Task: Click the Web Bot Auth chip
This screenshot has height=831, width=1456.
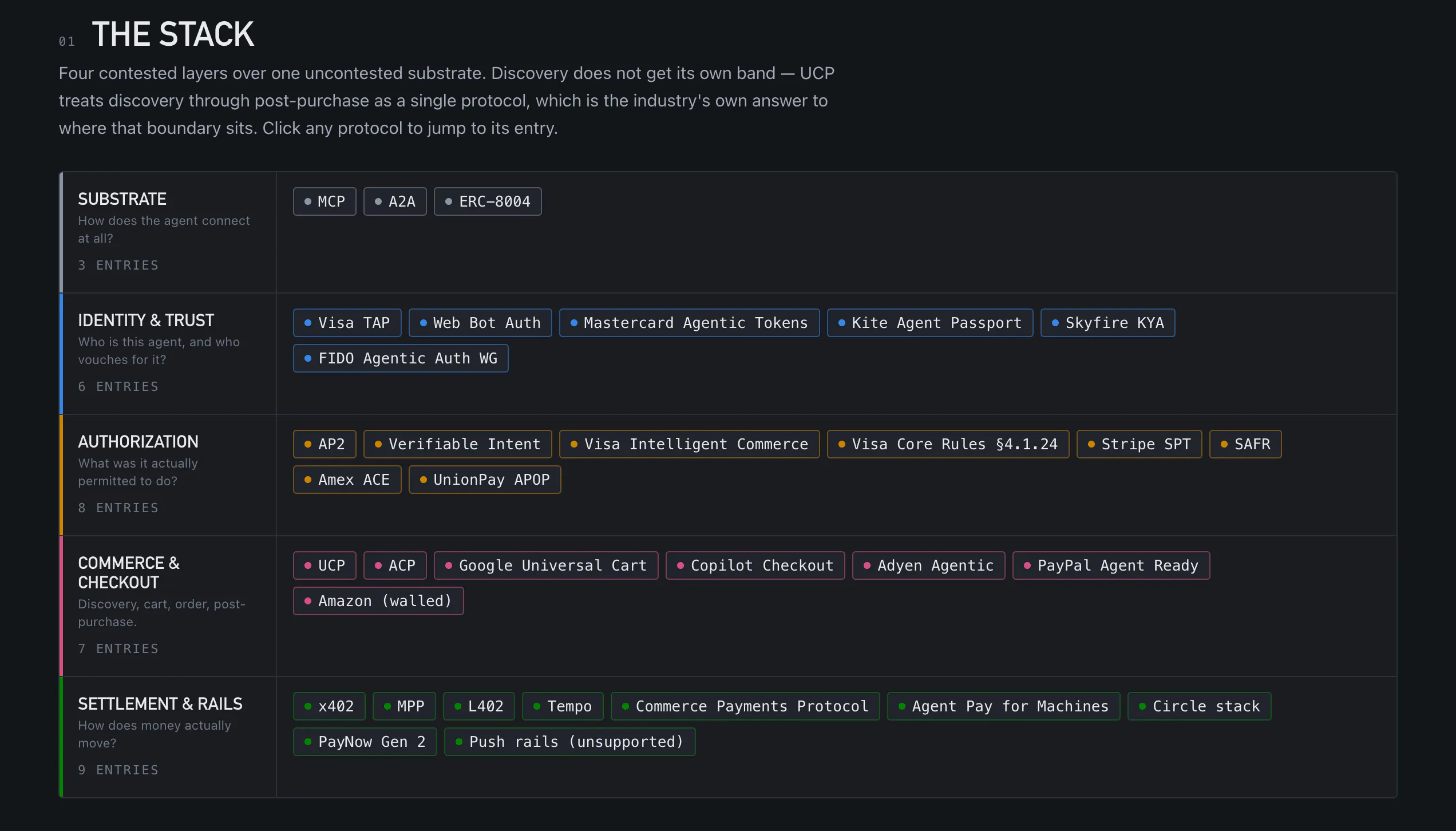Action: (480, 323)
